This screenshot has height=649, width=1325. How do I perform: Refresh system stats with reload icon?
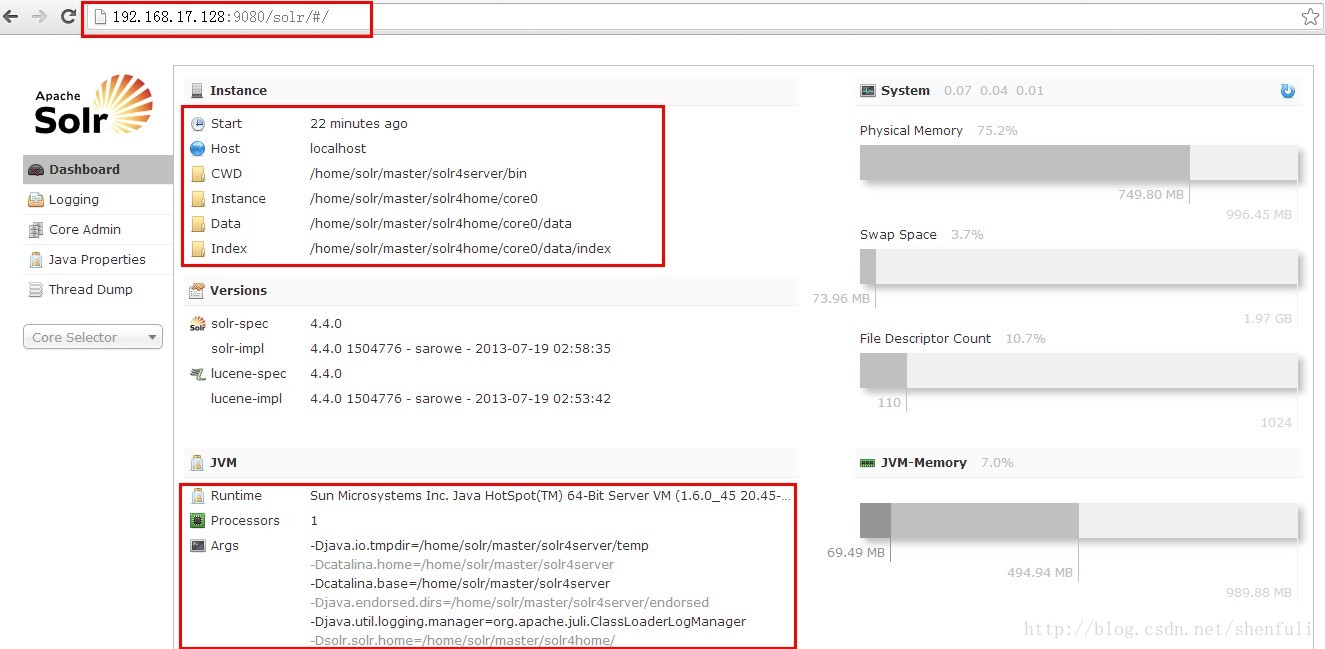tap(1288, 91)
